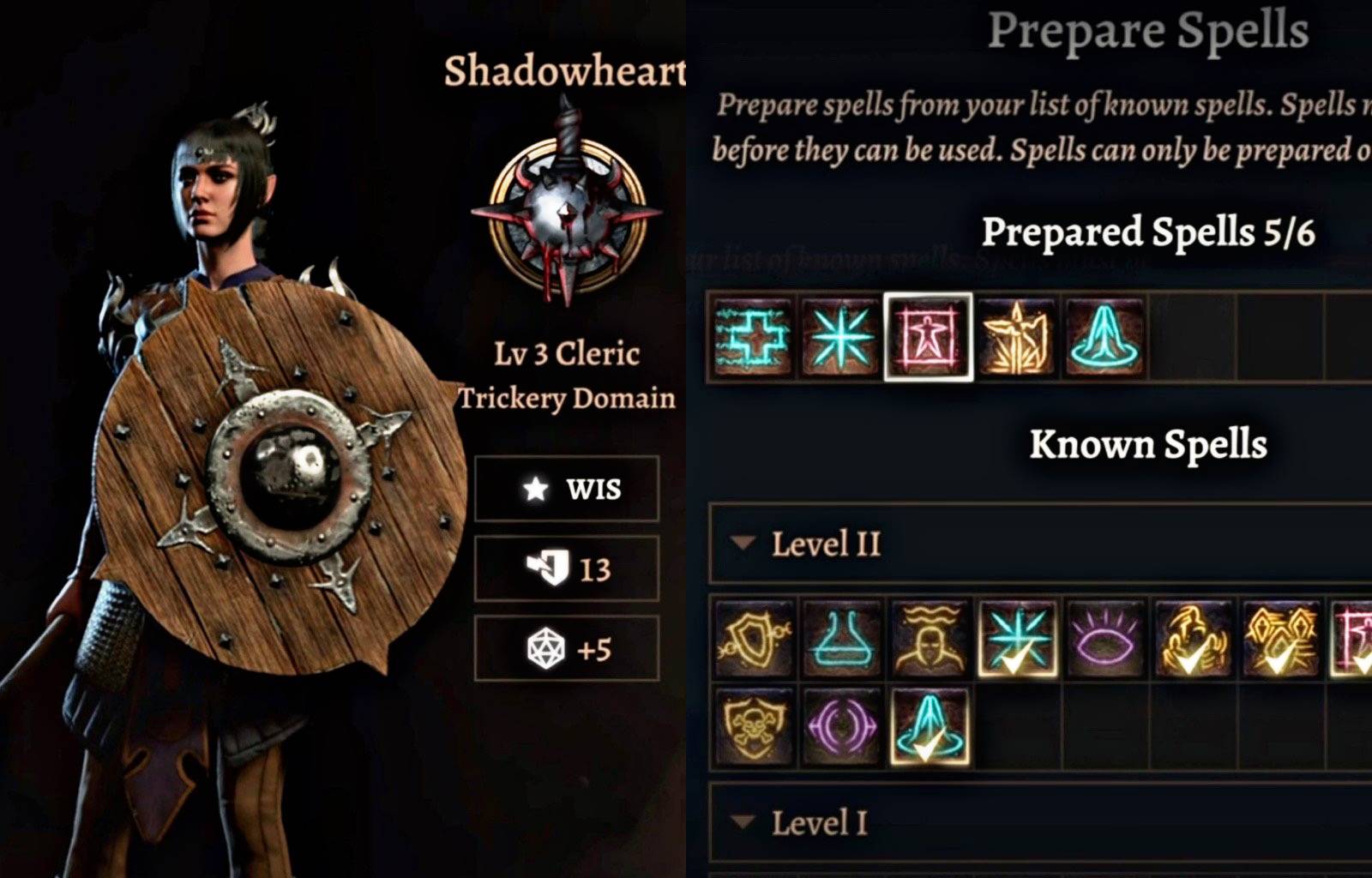Screen dimensions: 1372x878
Task: Select the teal flask Level II spell
Action: [842, 640]
